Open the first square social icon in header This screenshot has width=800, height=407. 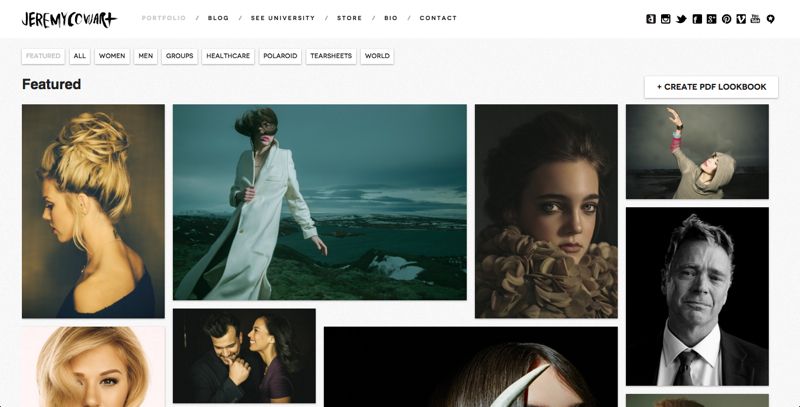pos(651,19)
